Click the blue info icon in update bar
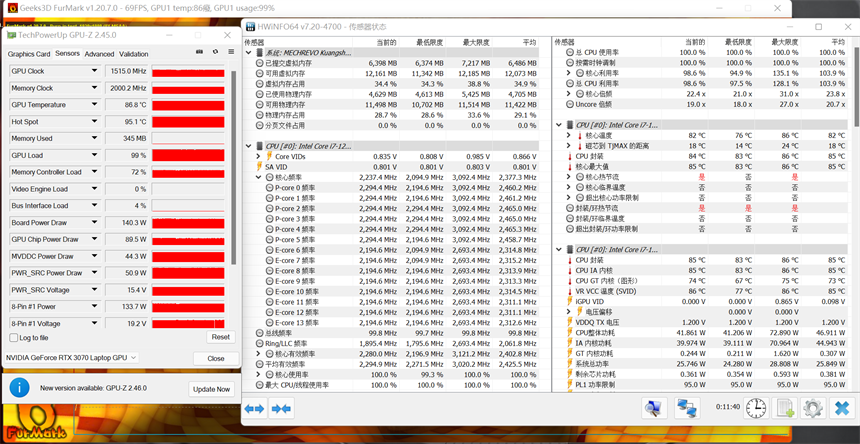Image resolution: width=860 pixels, height=444 pixels. [20, 388]
